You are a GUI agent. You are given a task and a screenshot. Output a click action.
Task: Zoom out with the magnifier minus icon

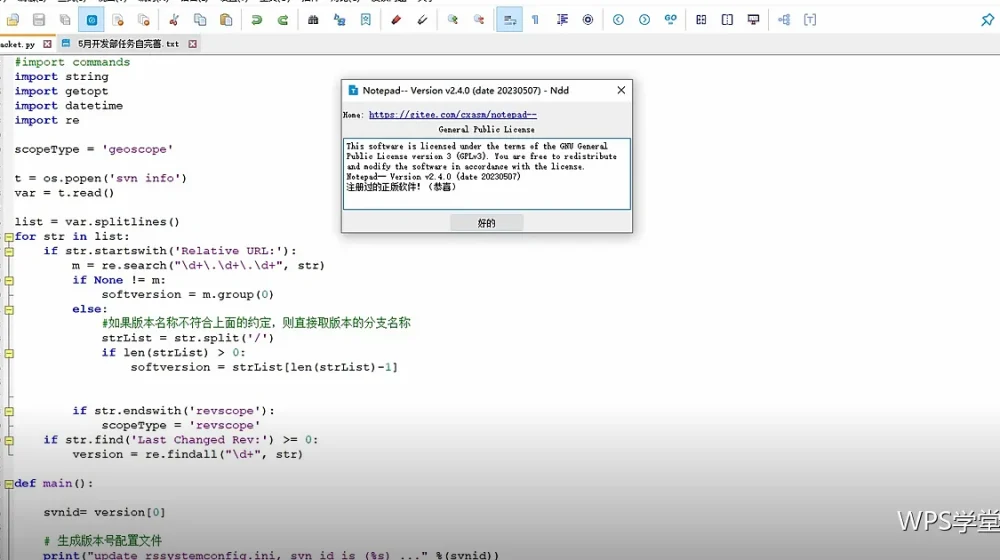478,20
